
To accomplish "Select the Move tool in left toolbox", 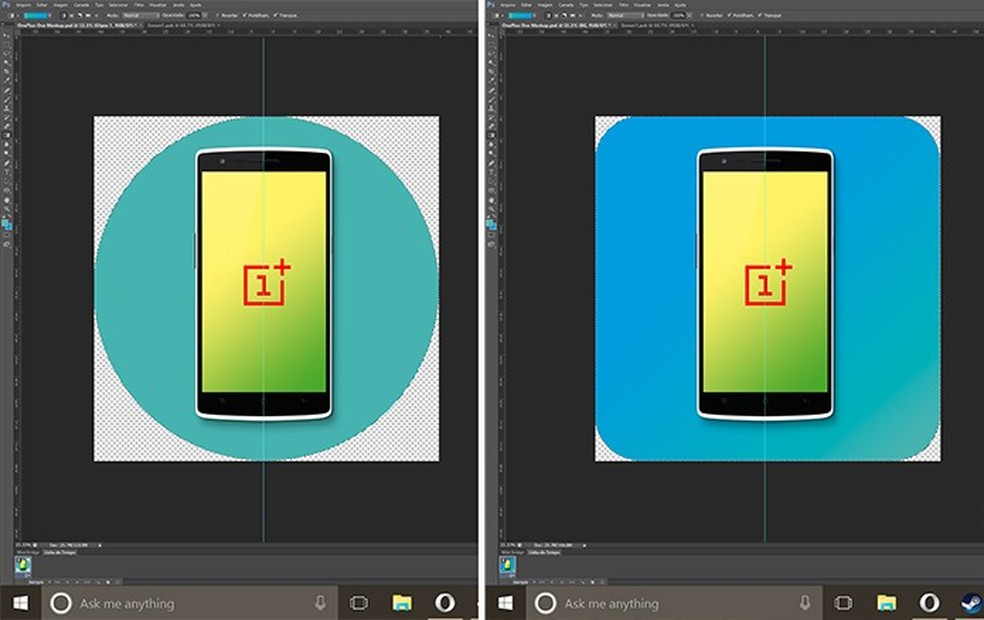I will coord(7,33).
